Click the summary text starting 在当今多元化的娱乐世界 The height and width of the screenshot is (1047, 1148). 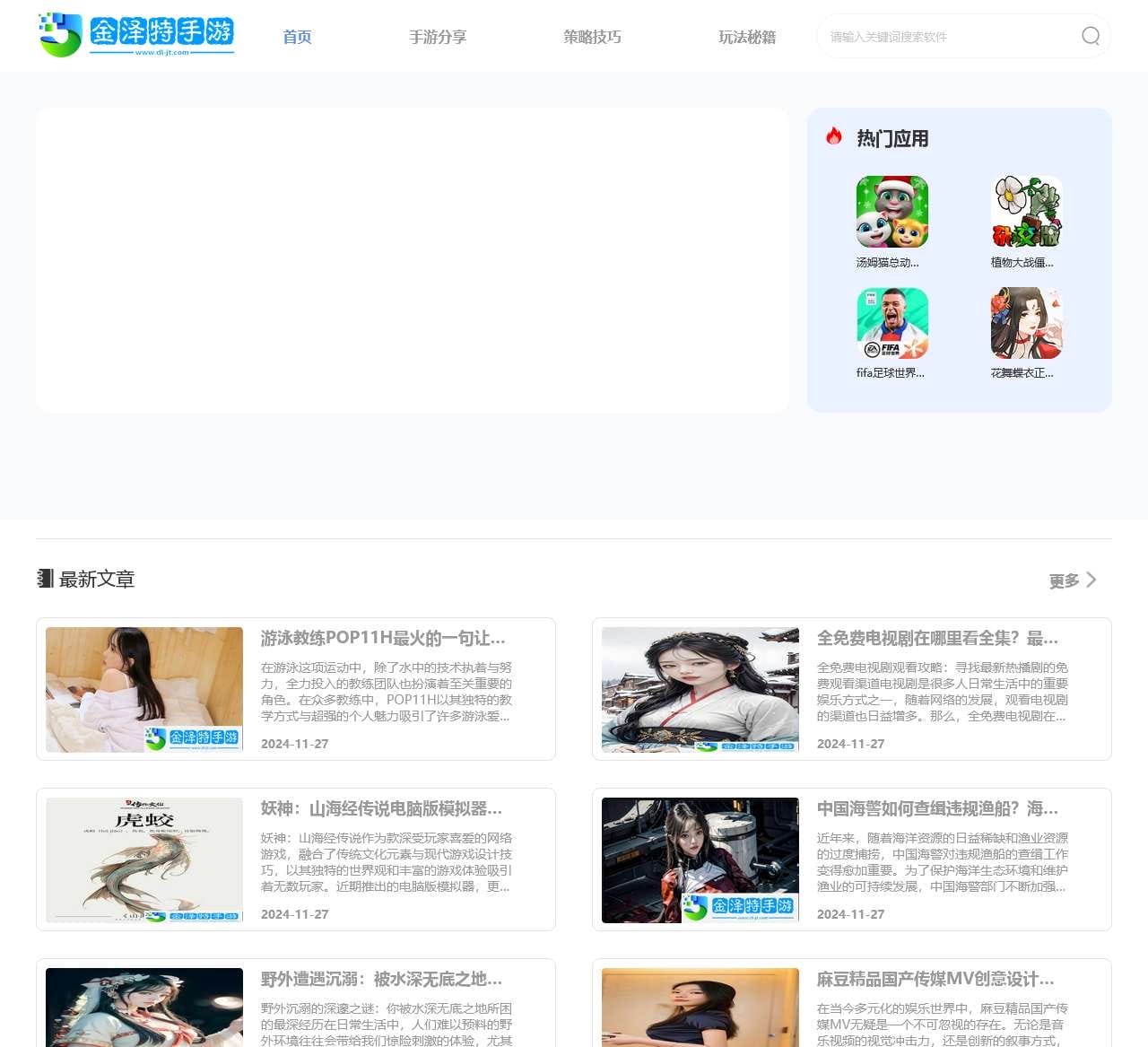[943, 1025]
